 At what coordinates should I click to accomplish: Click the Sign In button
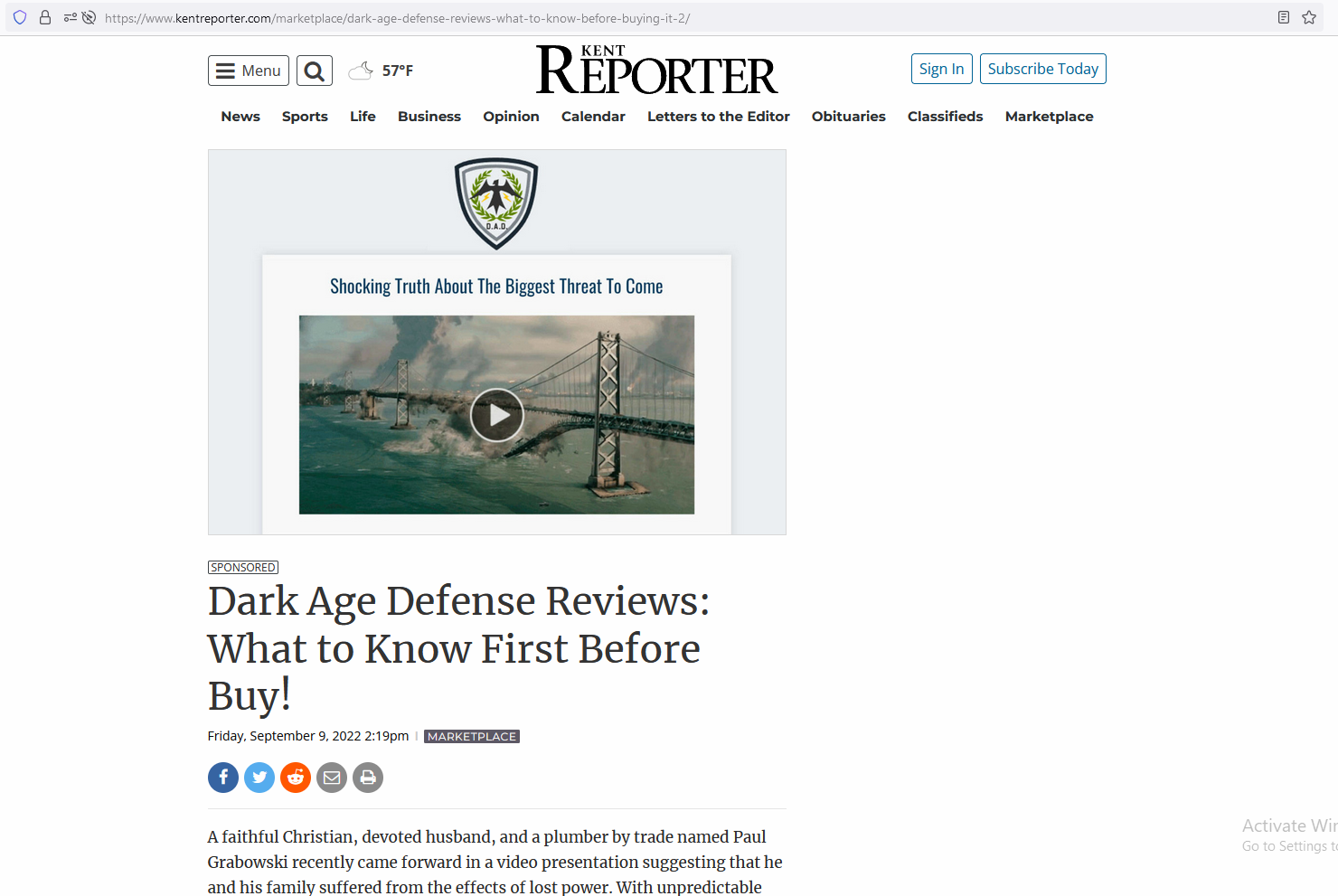pyautogui.click(x=941, y=69)
